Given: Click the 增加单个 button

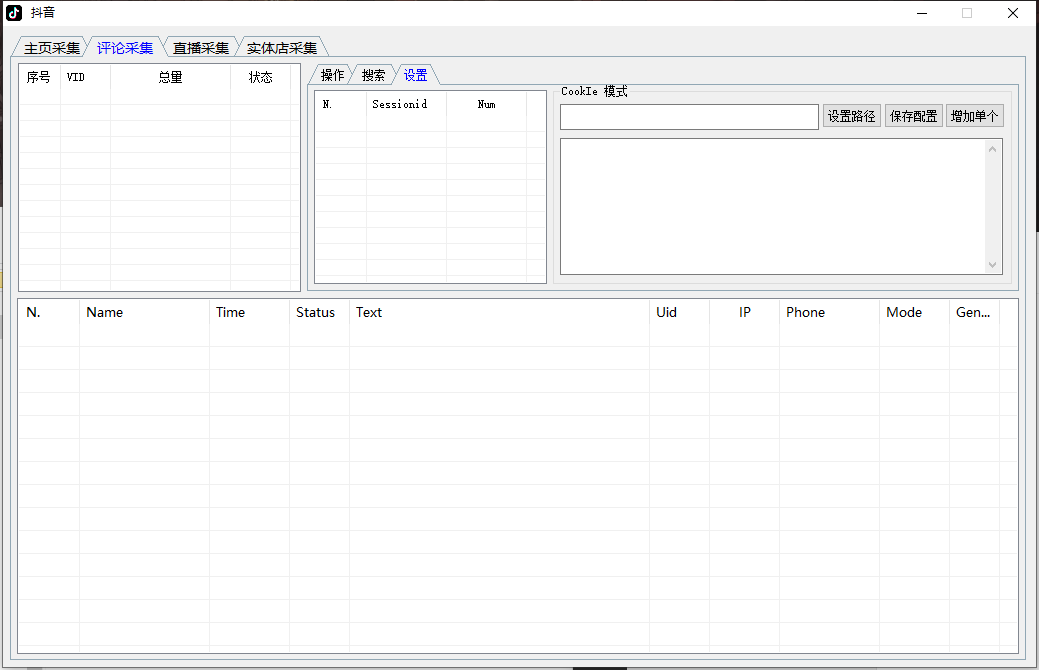Looking at the screenshot, I should [x=974, y=116].
